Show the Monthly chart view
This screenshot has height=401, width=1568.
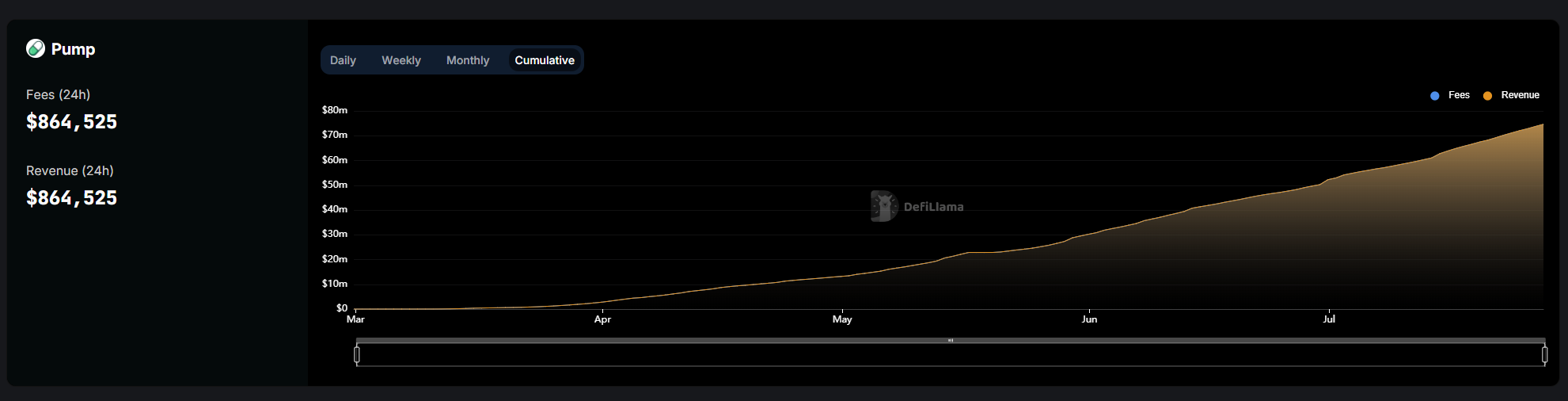[468, 60]
